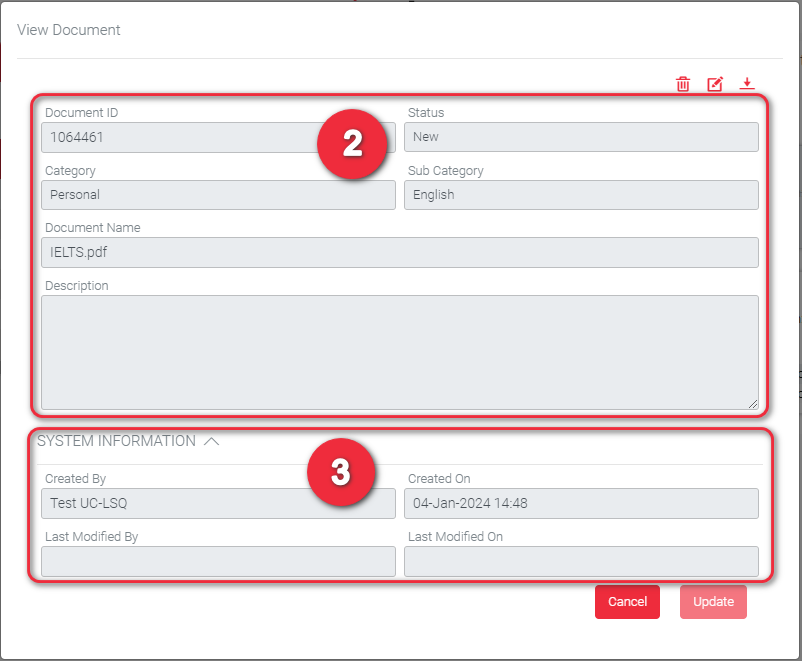Viewport: 802px width, 661px height.
Task: Click the Document Name field with IELTS.pdf
Action: pos(400,252)
